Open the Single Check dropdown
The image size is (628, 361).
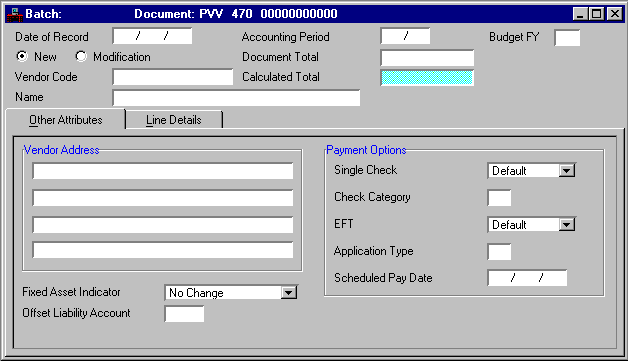tap(566, 171)
